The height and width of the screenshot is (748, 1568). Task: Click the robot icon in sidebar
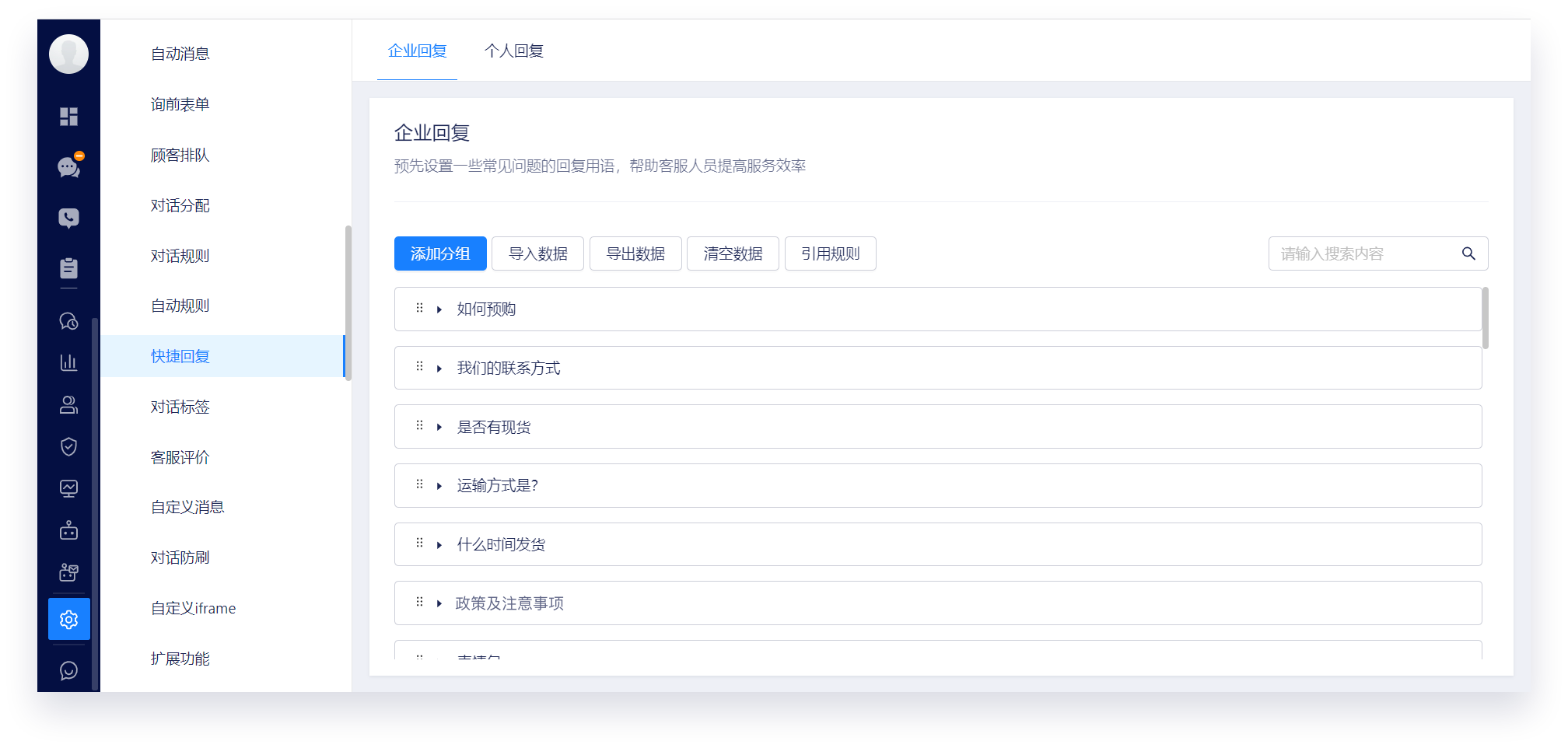point(68,531)
